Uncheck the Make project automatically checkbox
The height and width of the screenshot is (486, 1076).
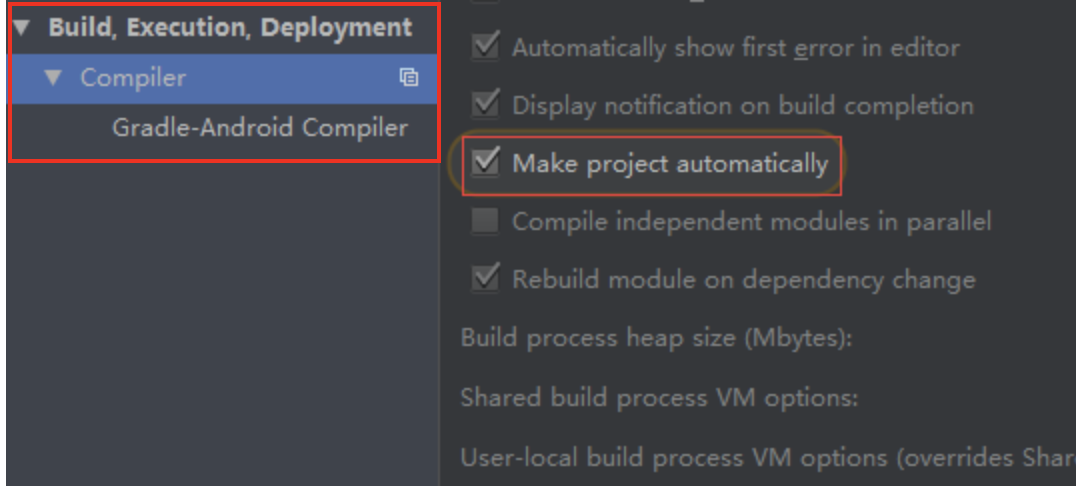486,163
